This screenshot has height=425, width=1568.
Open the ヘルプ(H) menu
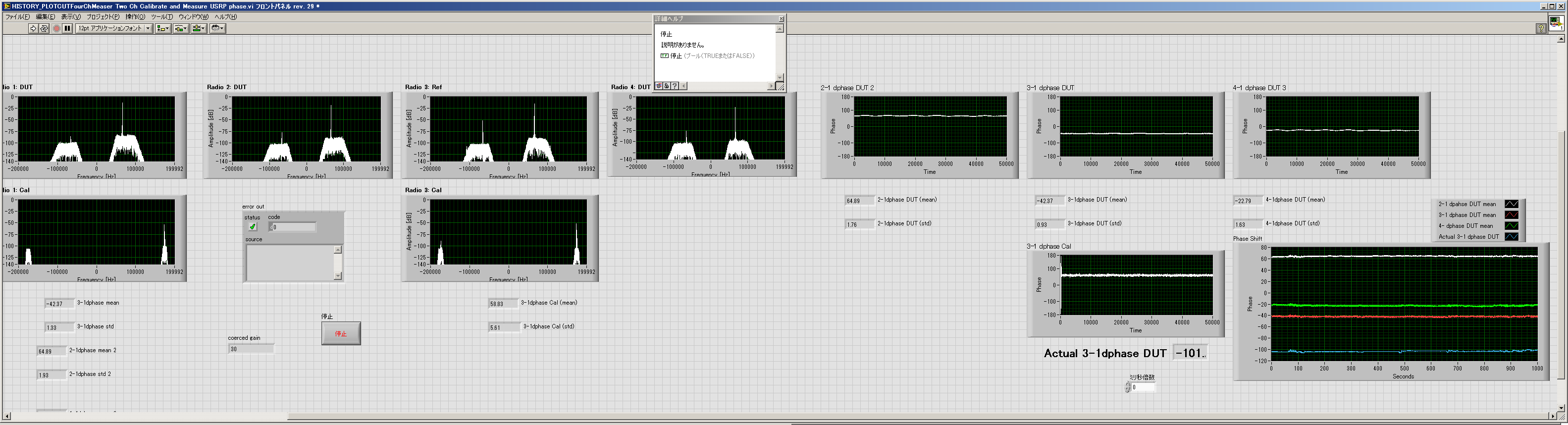click(x=225, y=17)
